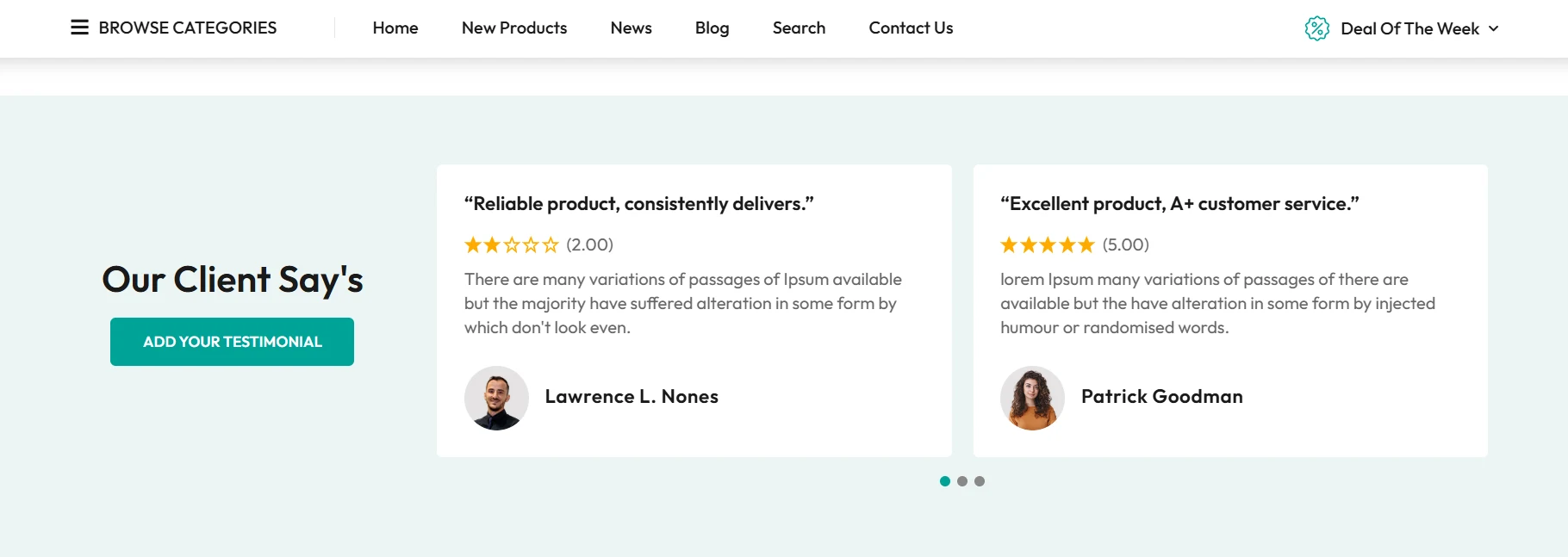The height and width of the screenshot is (557, 1568).
Task: Go to the Home menu item
Action: [395, 28]
